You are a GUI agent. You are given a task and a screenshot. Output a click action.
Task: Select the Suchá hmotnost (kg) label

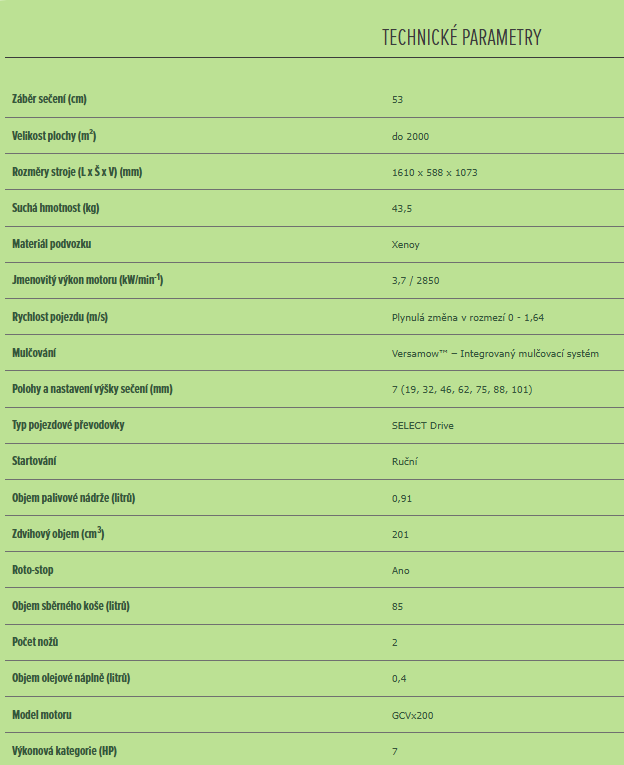click(x=56, y=208)
